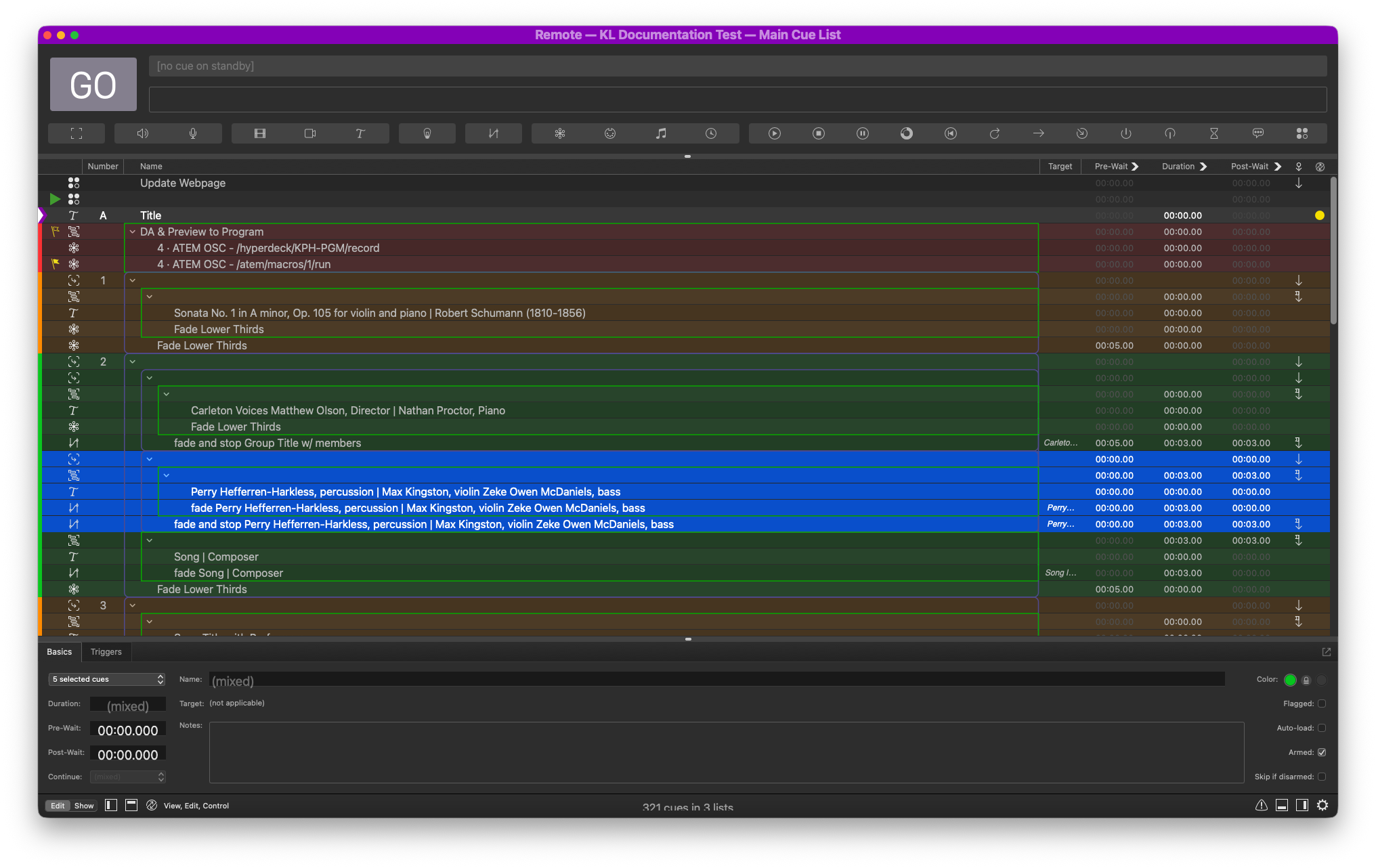Add a Memo cue with speech bubble icon
Image resolution: width=1376 pixels, height=868 pixels.
(1258, 133)
